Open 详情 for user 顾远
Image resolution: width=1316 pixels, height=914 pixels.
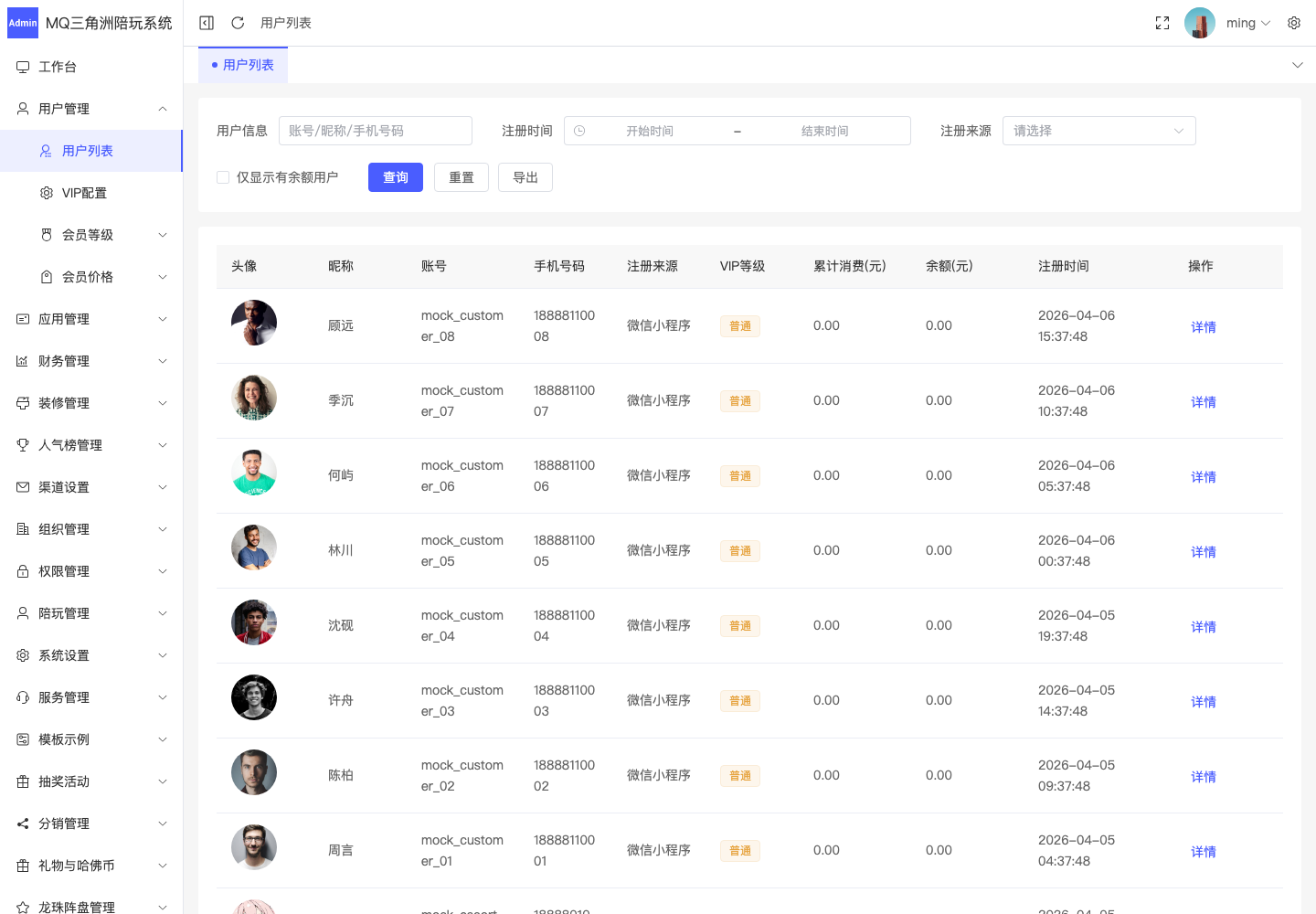1204,327
